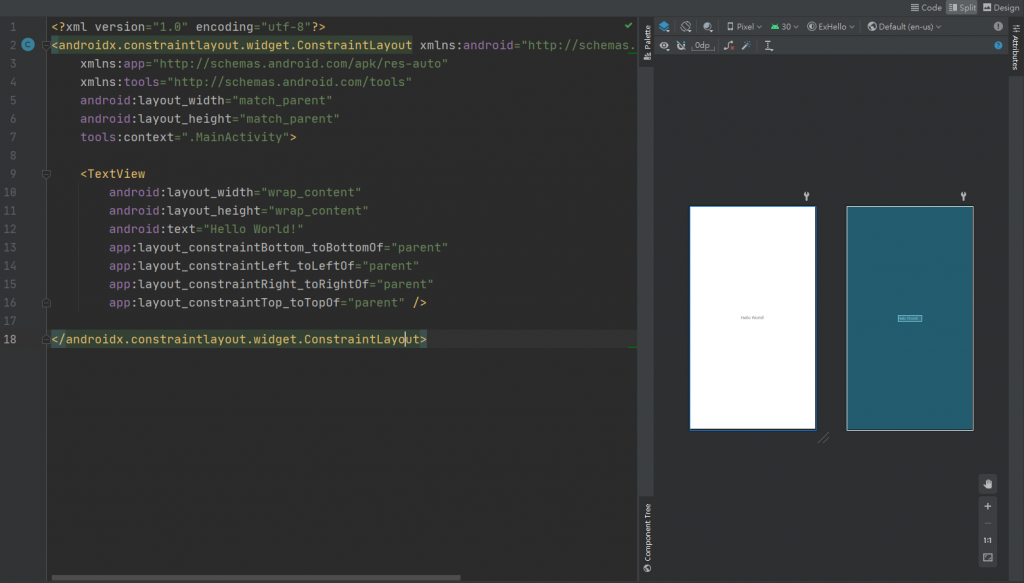Open the guidelines helper icon

coord(769,46)
